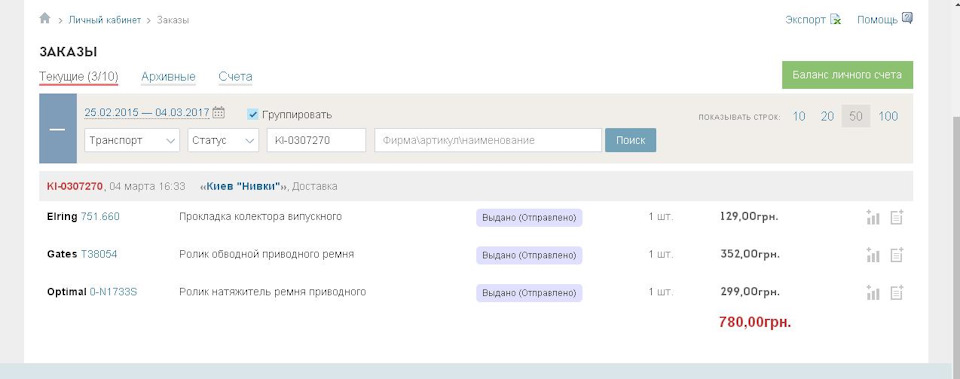Go to the home page via house icon
The width and height of the screenshot is (960, 379).
[44, 18]
